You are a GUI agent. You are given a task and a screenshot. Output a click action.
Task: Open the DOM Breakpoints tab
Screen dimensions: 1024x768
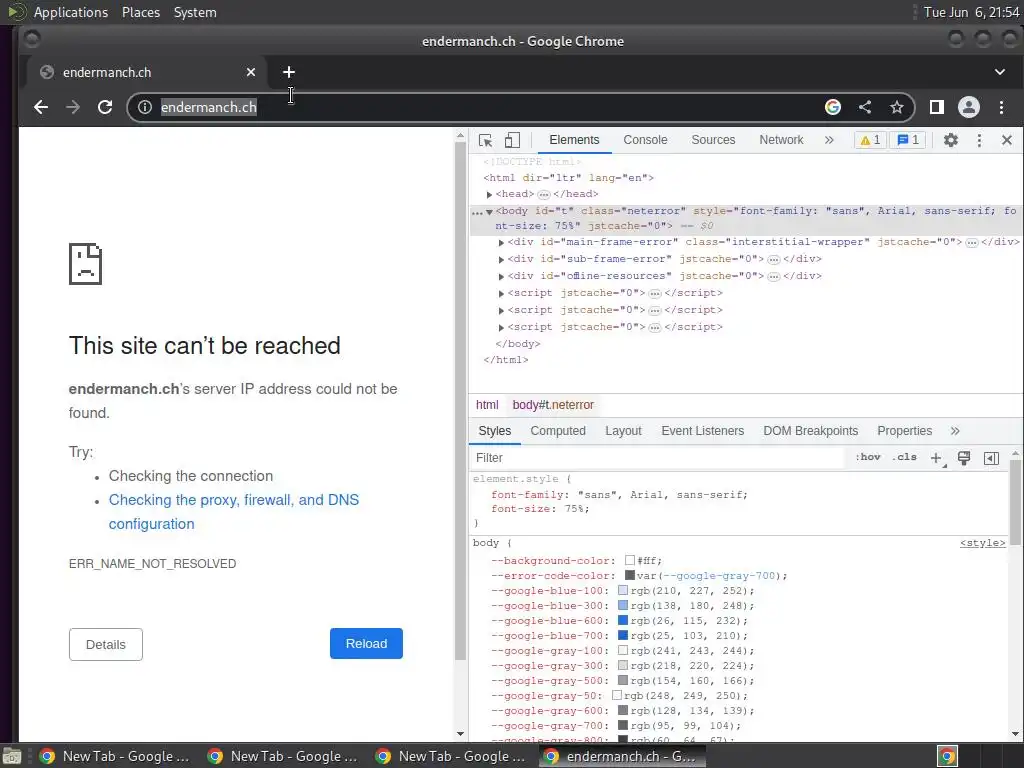tap(810, 431)
